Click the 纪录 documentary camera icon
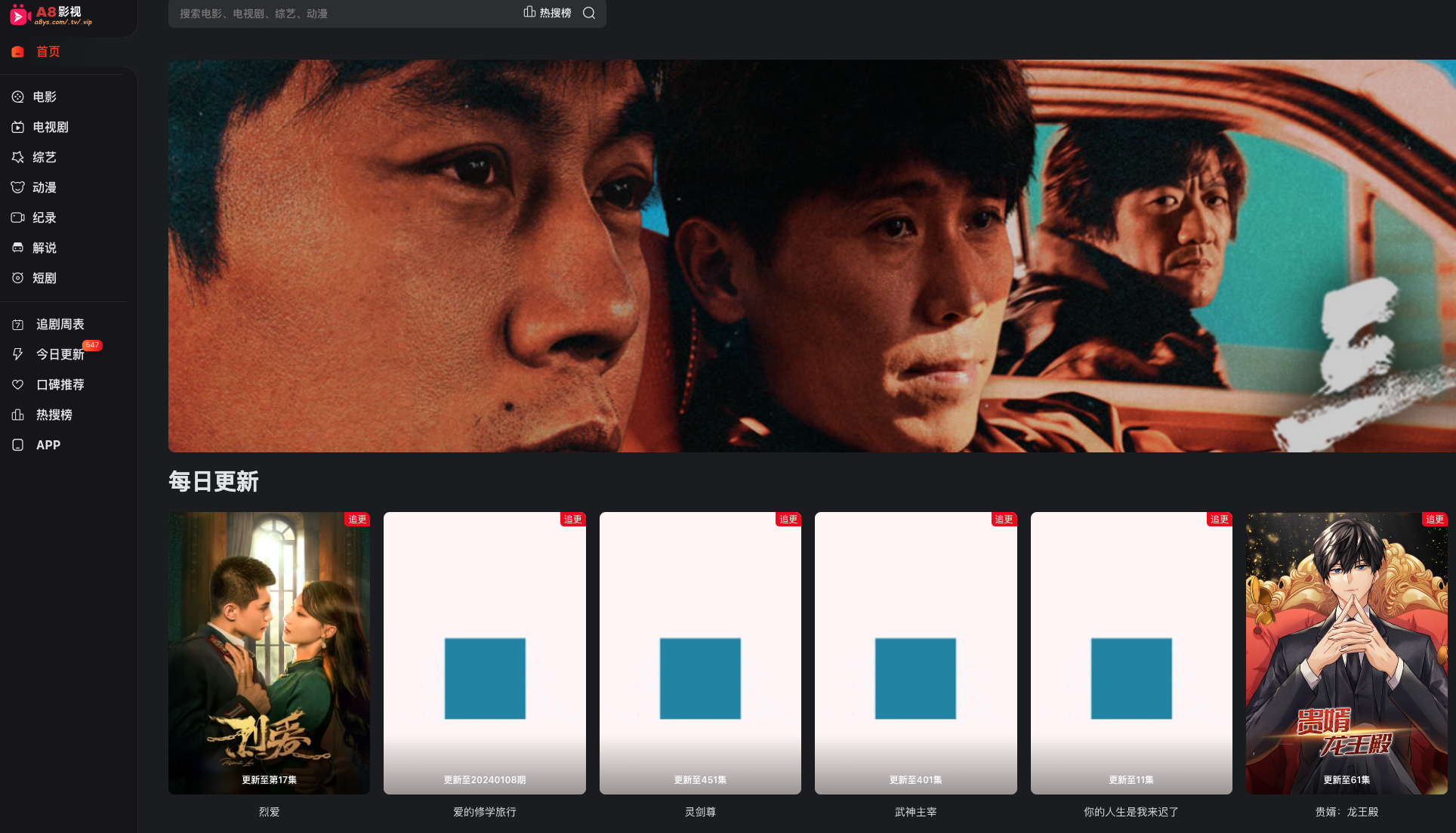 [x=18, y=218]
